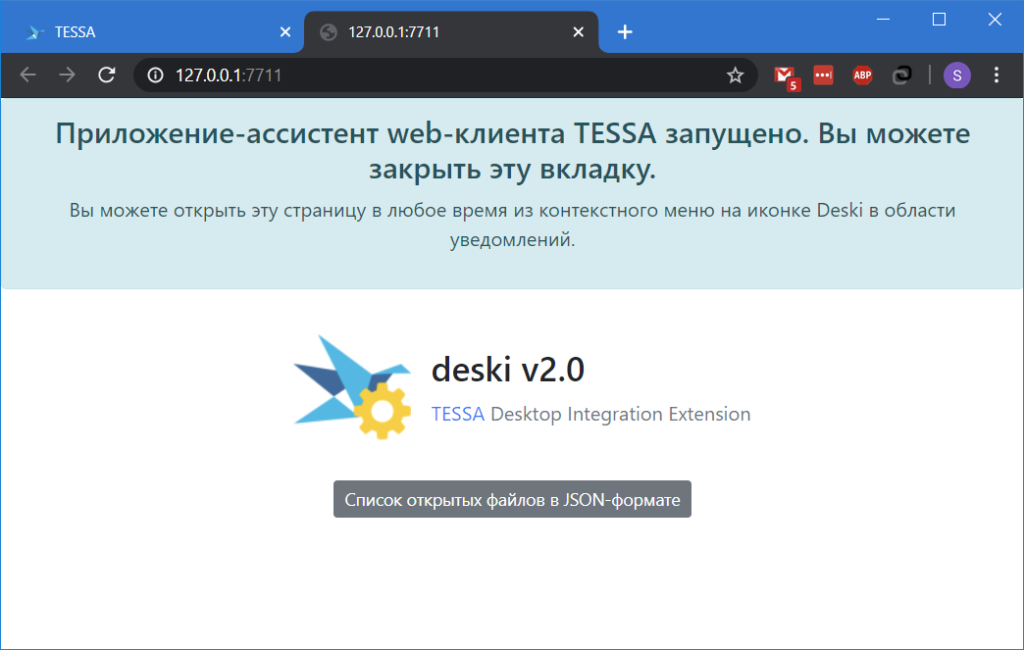Click the 'Вы можете открыть эту страницу' notice text
This screenshot has width=1024, height=650.
click(x=512, y=225)
